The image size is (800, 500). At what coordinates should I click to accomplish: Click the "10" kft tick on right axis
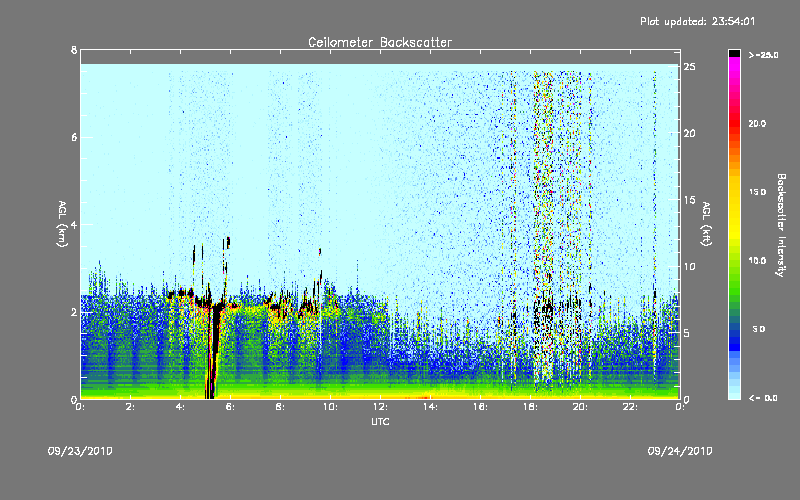coord(689,266)
